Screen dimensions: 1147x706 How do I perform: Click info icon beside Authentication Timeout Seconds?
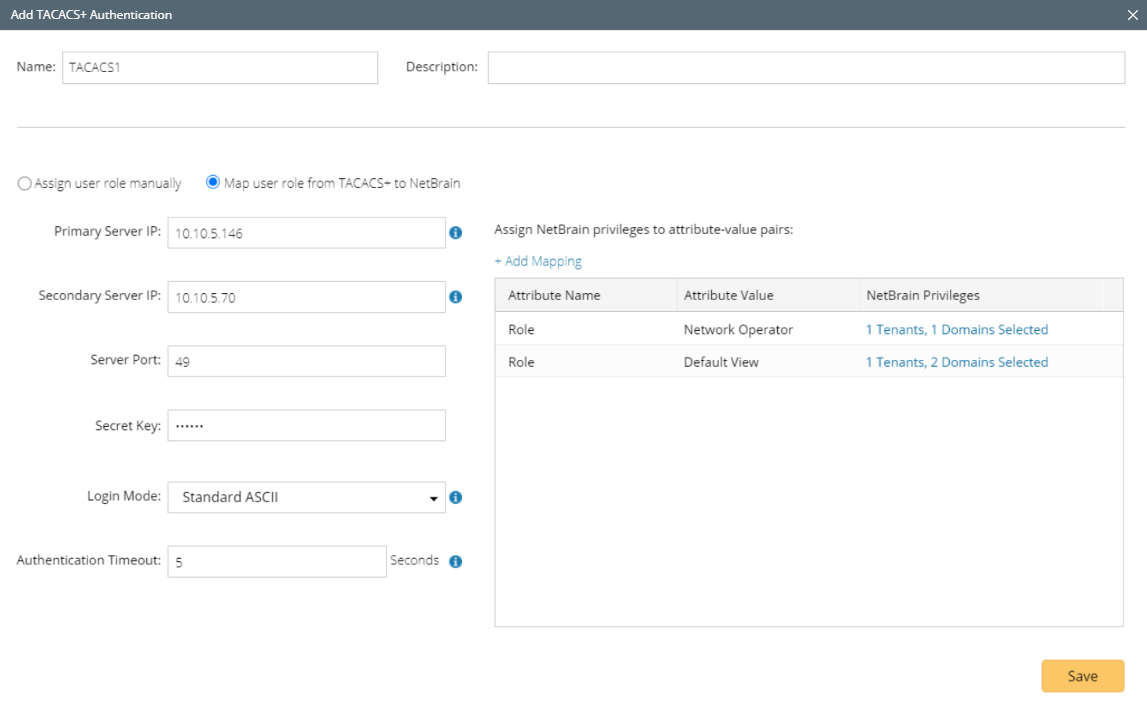tap(455, 561)
